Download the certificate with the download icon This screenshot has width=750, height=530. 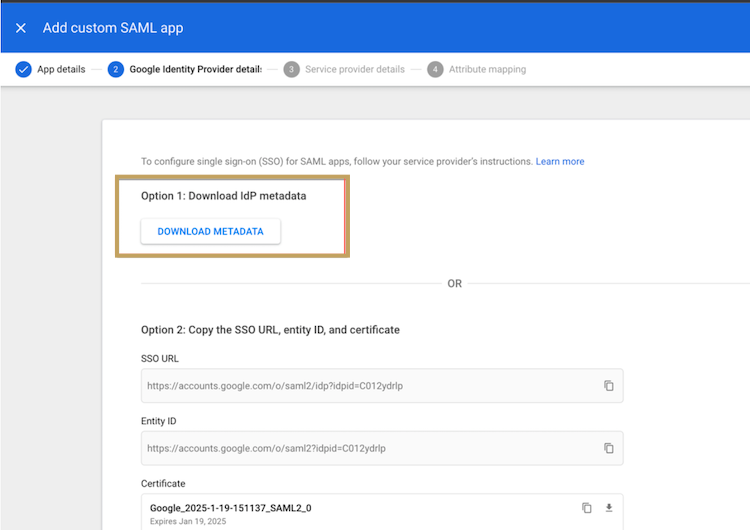tap(608, 508)
